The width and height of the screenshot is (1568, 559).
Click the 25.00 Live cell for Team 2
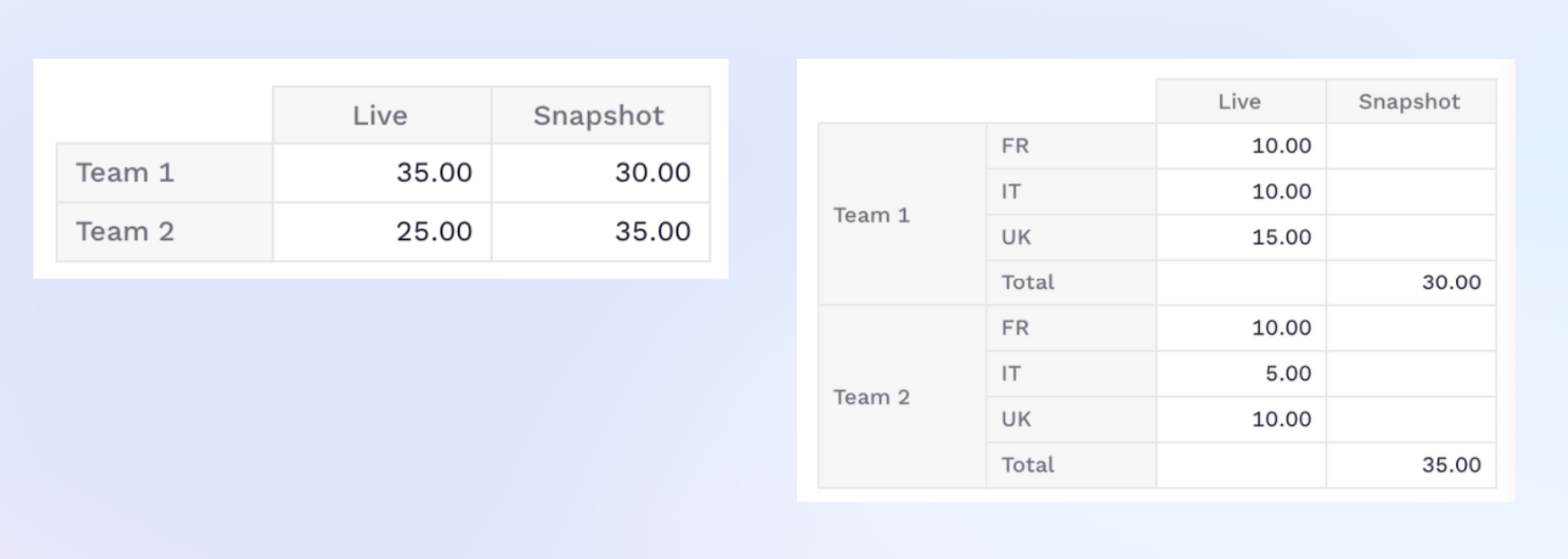click(x=382, y=231)
